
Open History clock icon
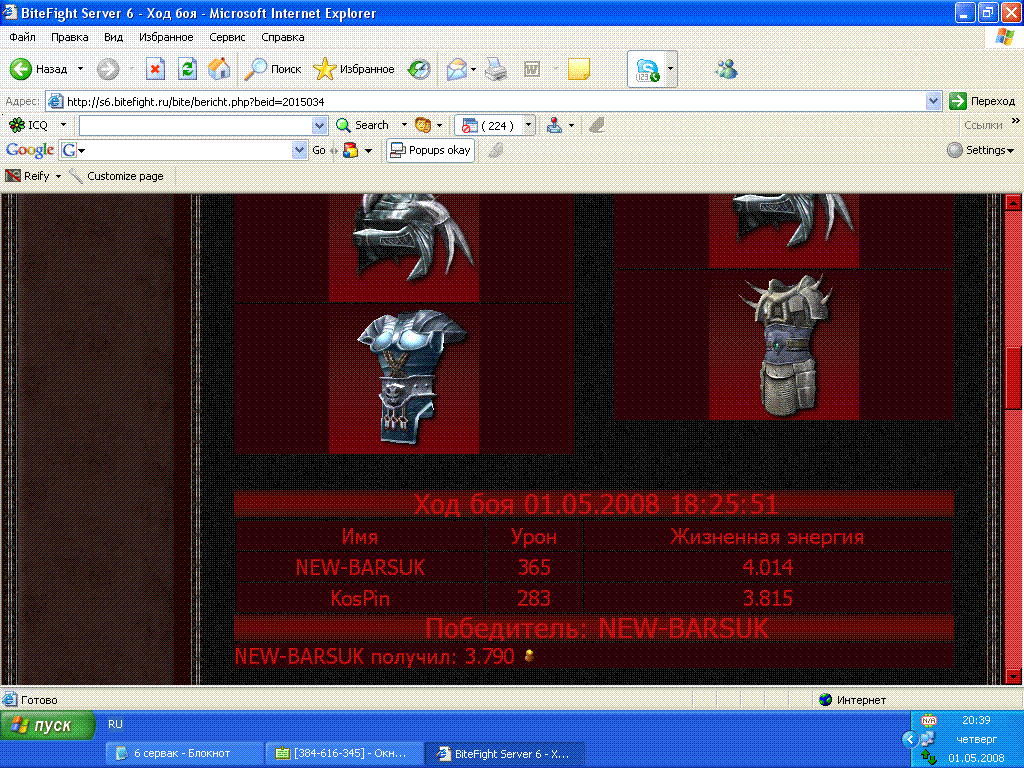[x=419, y=69]
